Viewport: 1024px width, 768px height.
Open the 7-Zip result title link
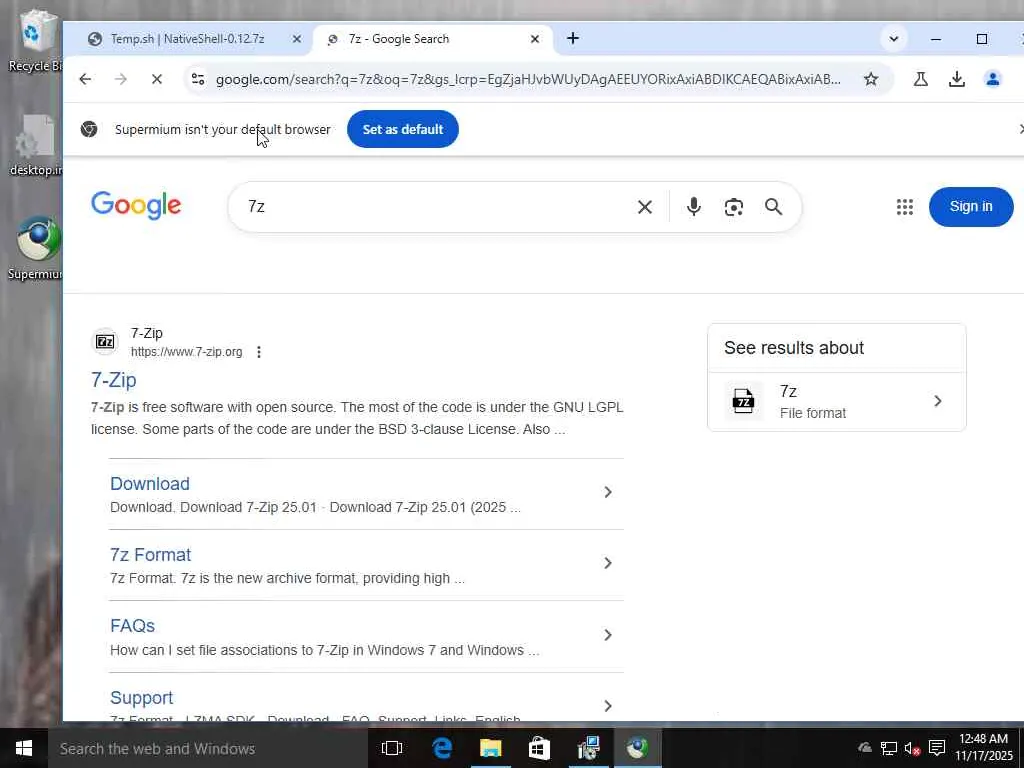tap(114, 380)
